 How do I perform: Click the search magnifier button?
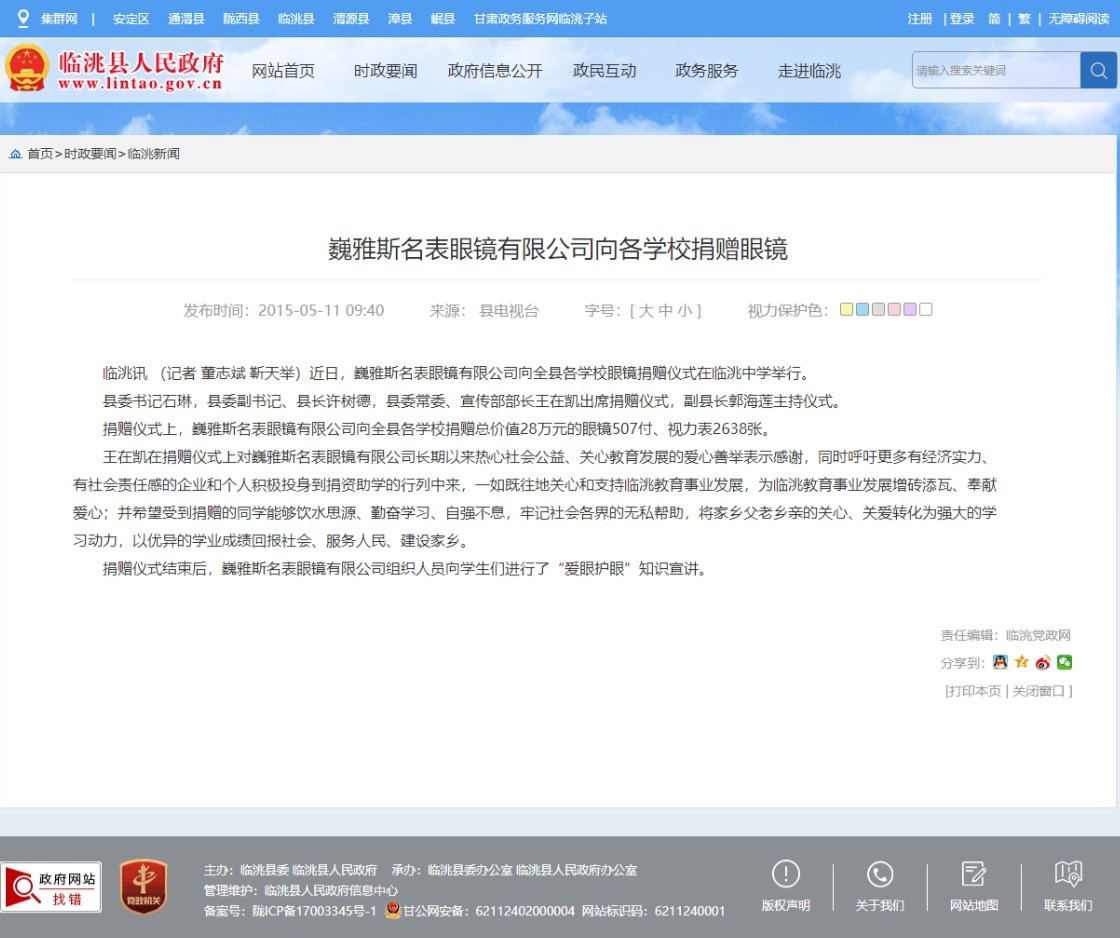tap(1098, 70)
